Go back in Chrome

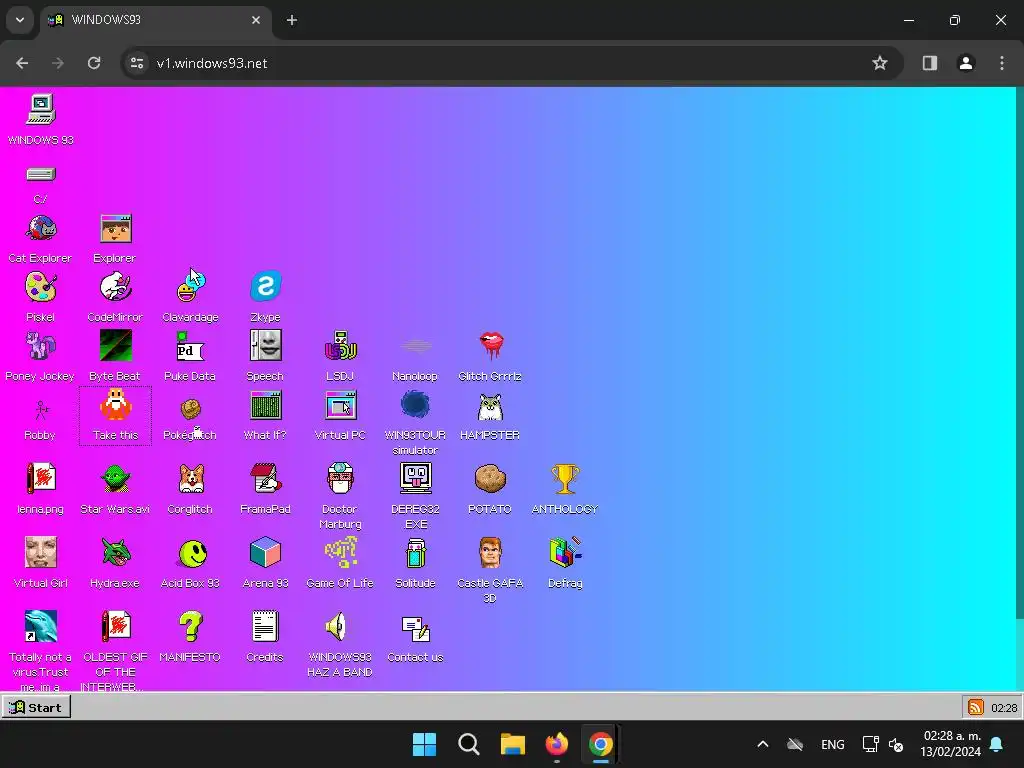pyautogui.click(x=22, y=63)
